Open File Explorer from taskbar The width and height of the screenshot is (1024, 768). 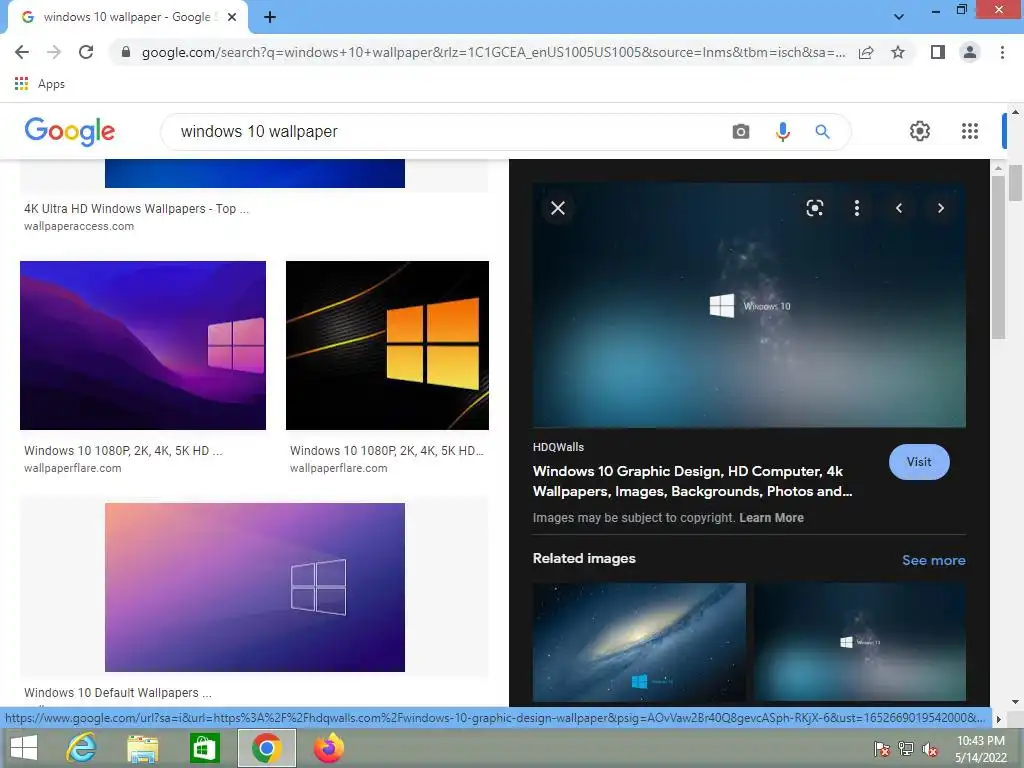tap(142, 748)
